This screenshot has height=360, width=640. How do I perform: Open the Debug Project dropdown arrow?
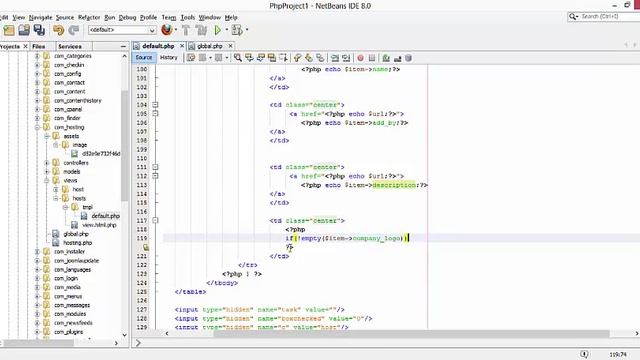[x=247, y=30]
